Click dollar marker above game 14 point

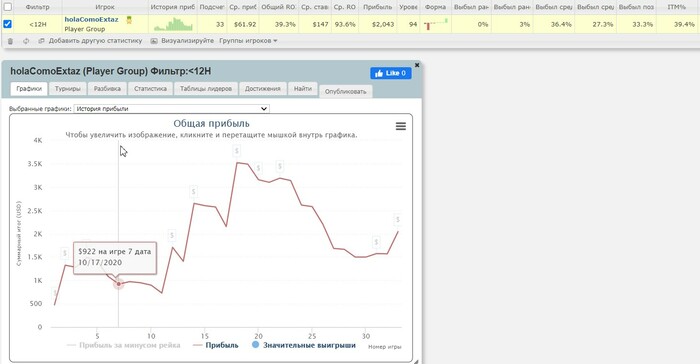pyautogui.click(x=193, y=192)
